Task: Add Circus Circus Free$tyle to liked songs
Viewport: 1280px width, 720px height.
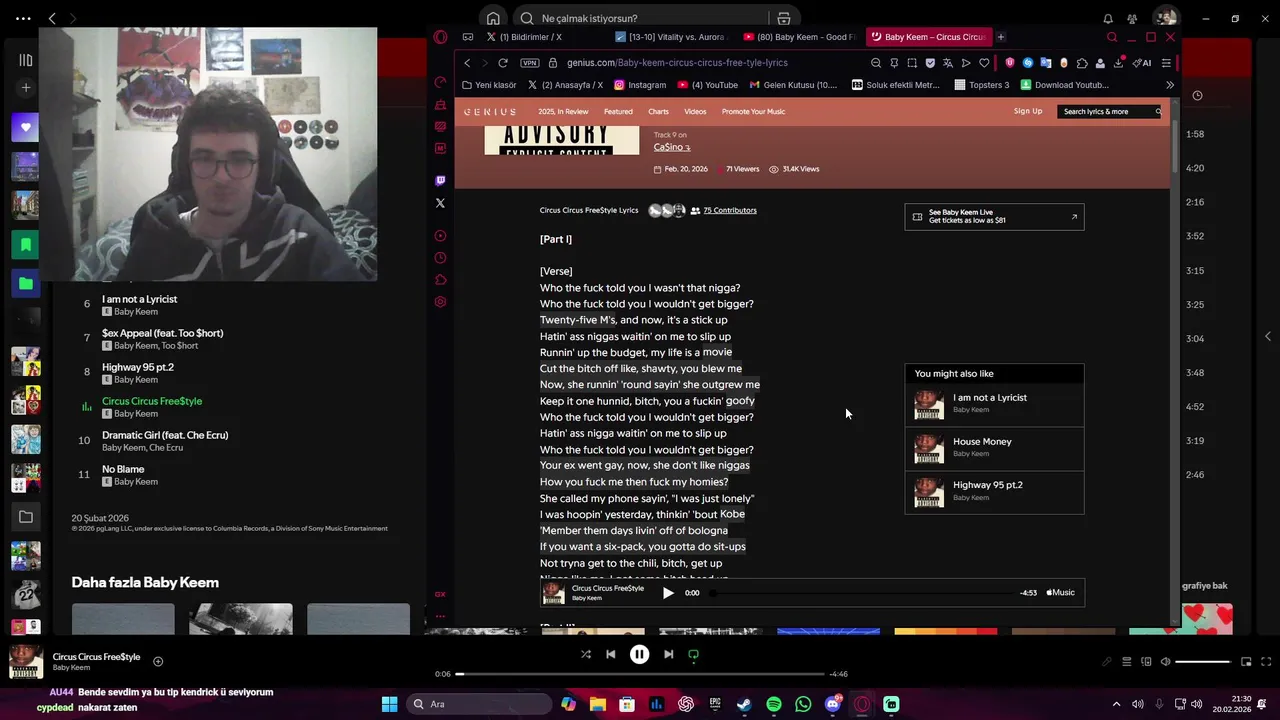Action: click(x=158, y=661)
